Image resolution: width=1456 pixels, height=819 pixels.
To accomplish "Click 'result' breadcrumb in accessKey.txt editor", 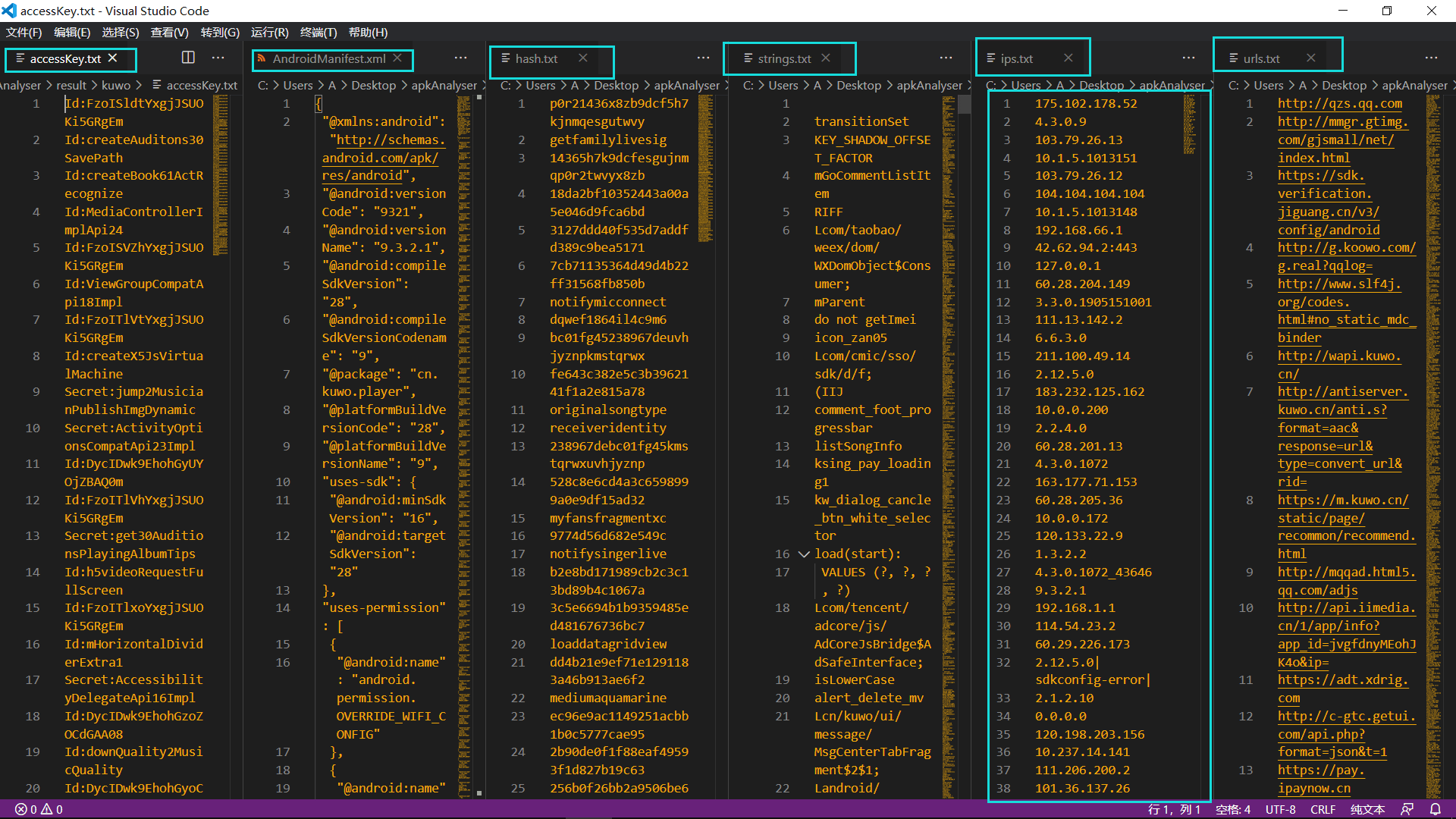I will [71, 85].
